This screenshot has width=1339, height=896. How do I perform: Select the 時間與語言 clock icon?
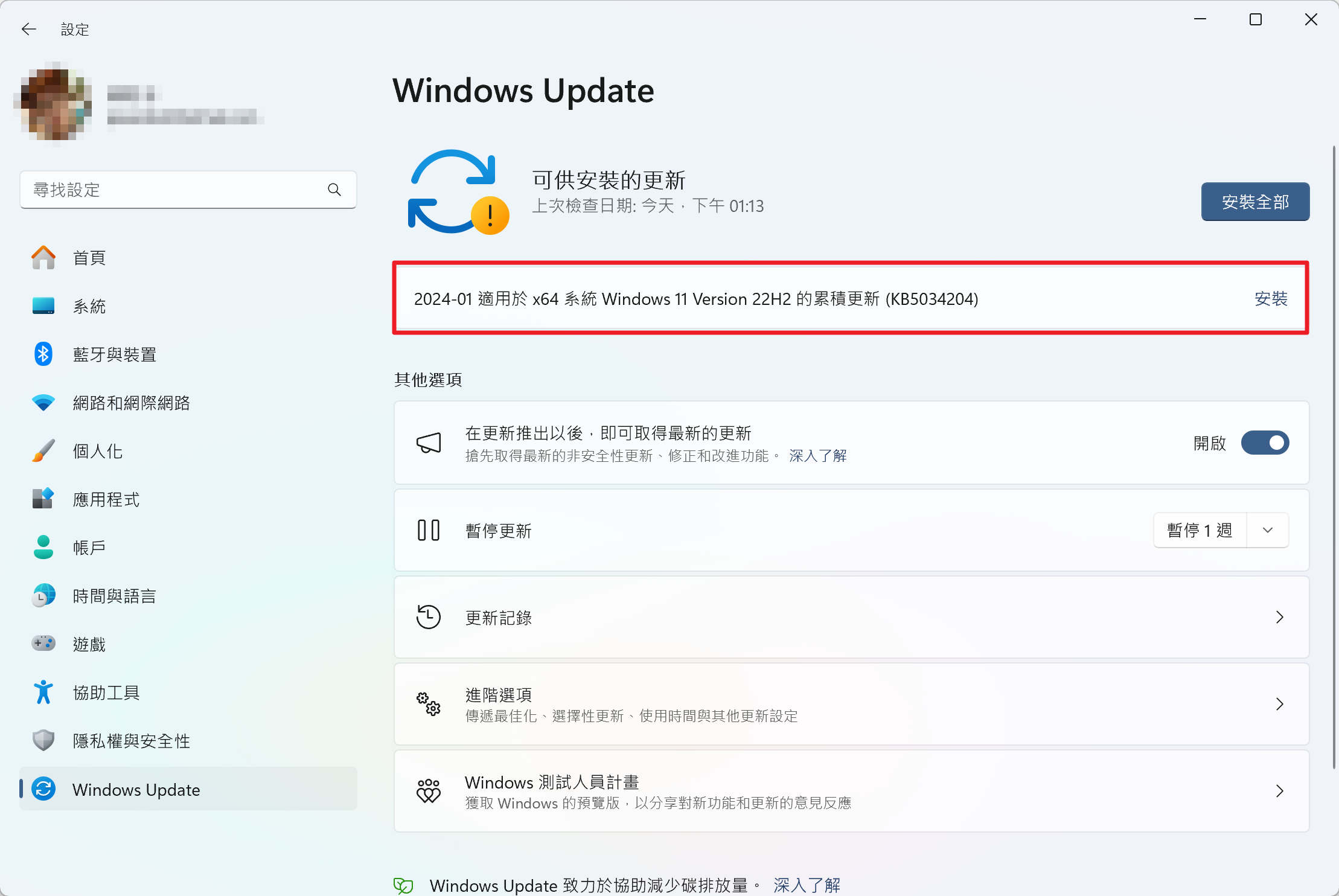pos(43,595)
